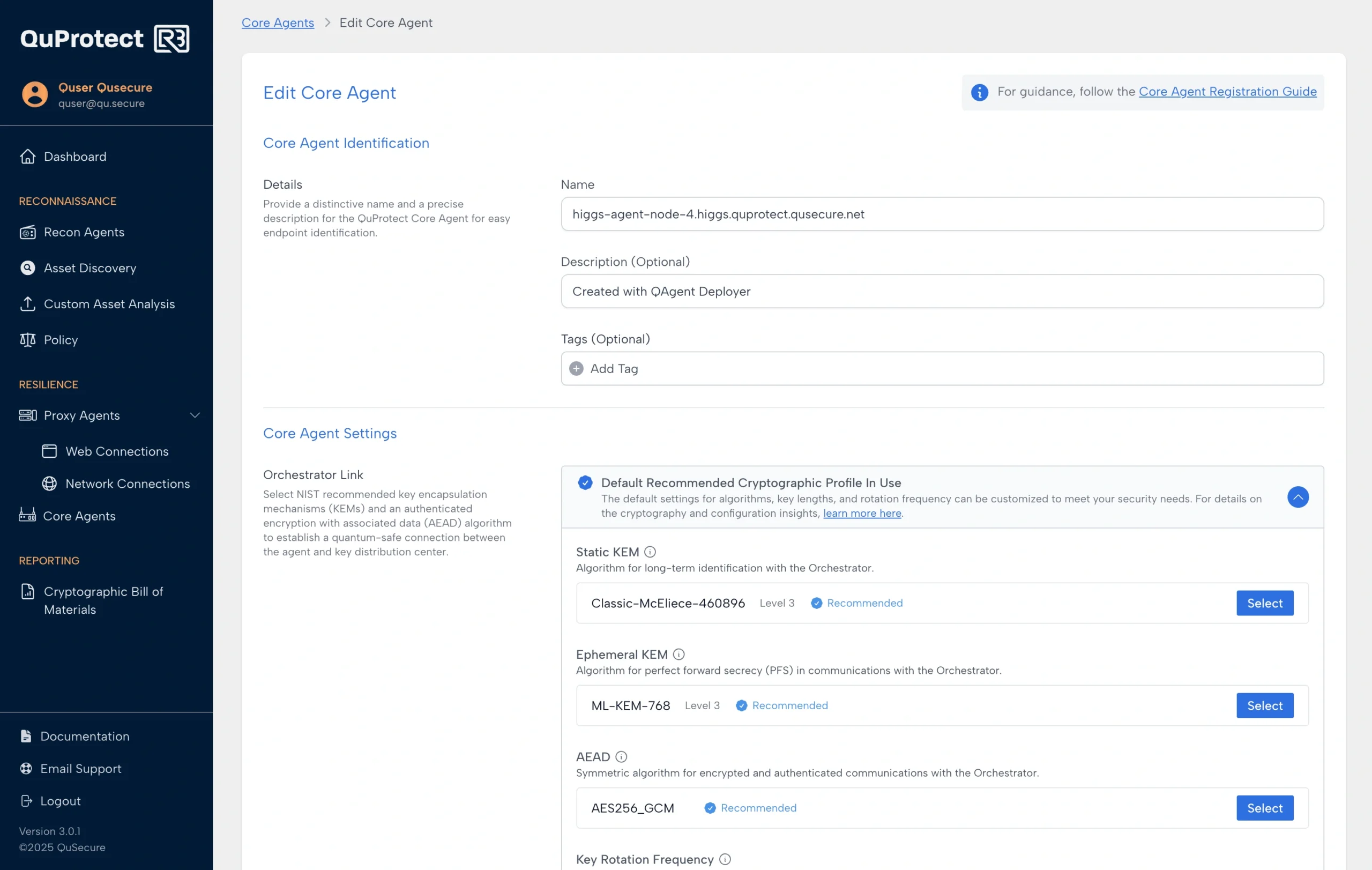Screen dimensions: 1372x870
Task: Click the Documentation file icon
Action: pyautogui.click(x=26, y=736)
